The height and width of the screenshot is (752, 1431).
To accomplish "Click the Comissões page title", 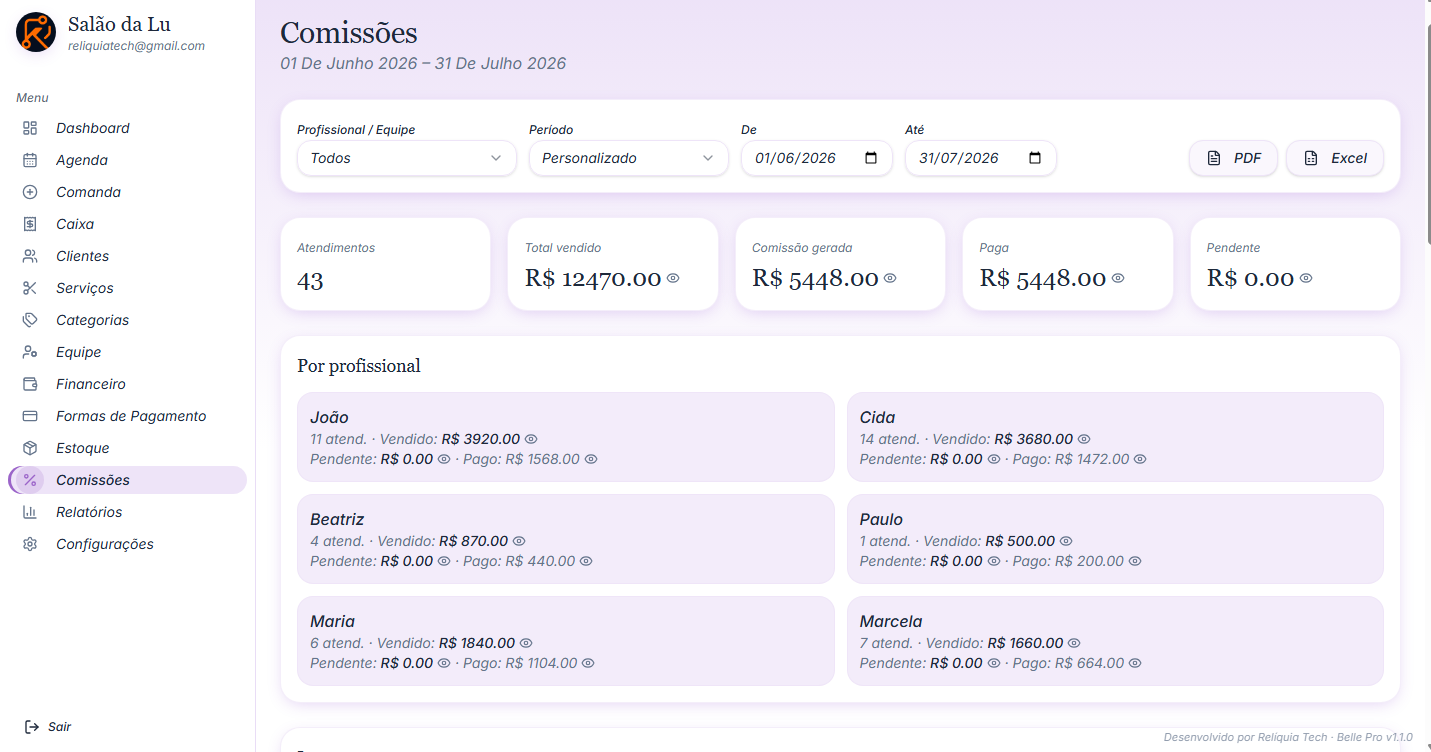I will pos(349,33).
